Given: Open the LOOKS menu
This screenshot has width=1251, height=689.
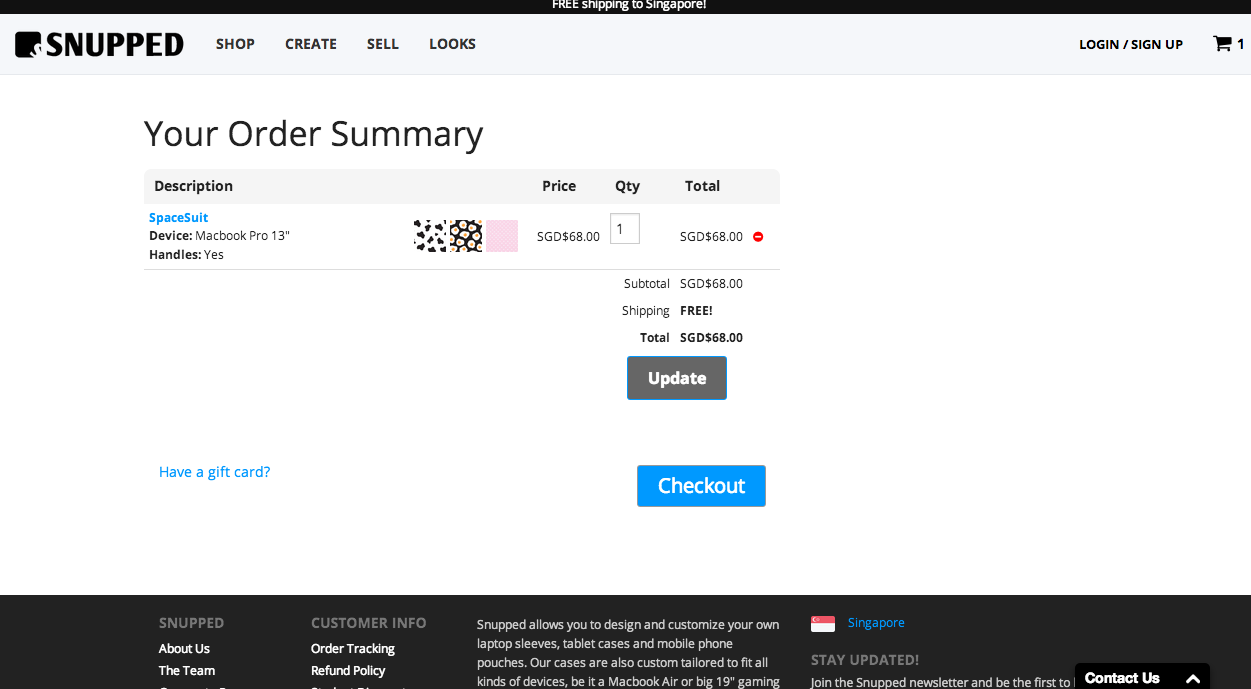Looking at the screenshot, I should (452, 44).
